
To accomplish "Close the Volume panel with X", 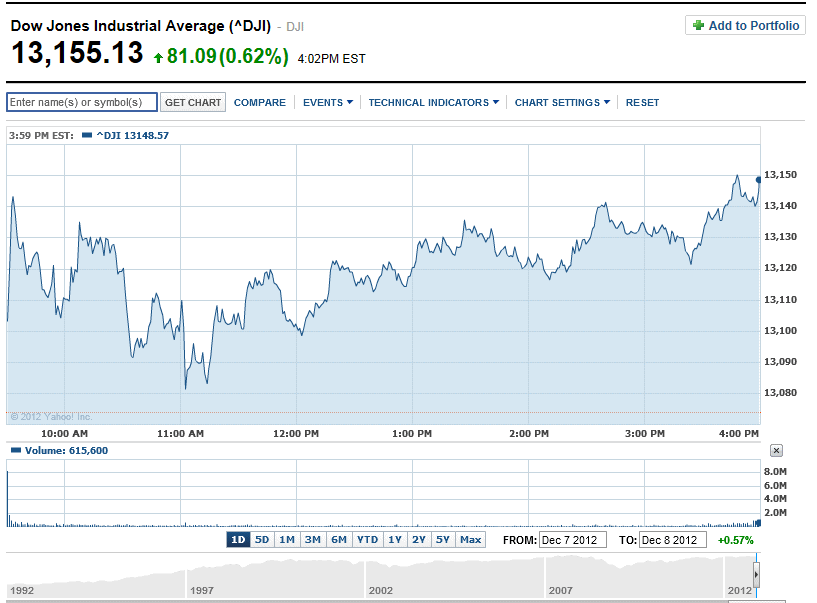I will [x=776, y=451].
